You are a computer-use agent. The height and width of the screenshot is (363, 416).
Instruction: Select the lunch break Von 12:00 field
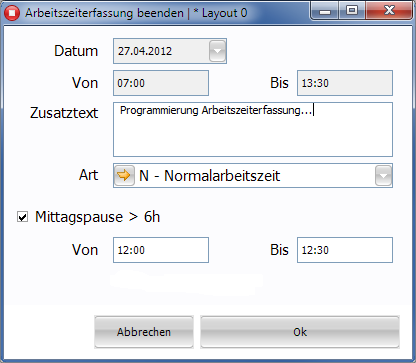tap(161, 250)
